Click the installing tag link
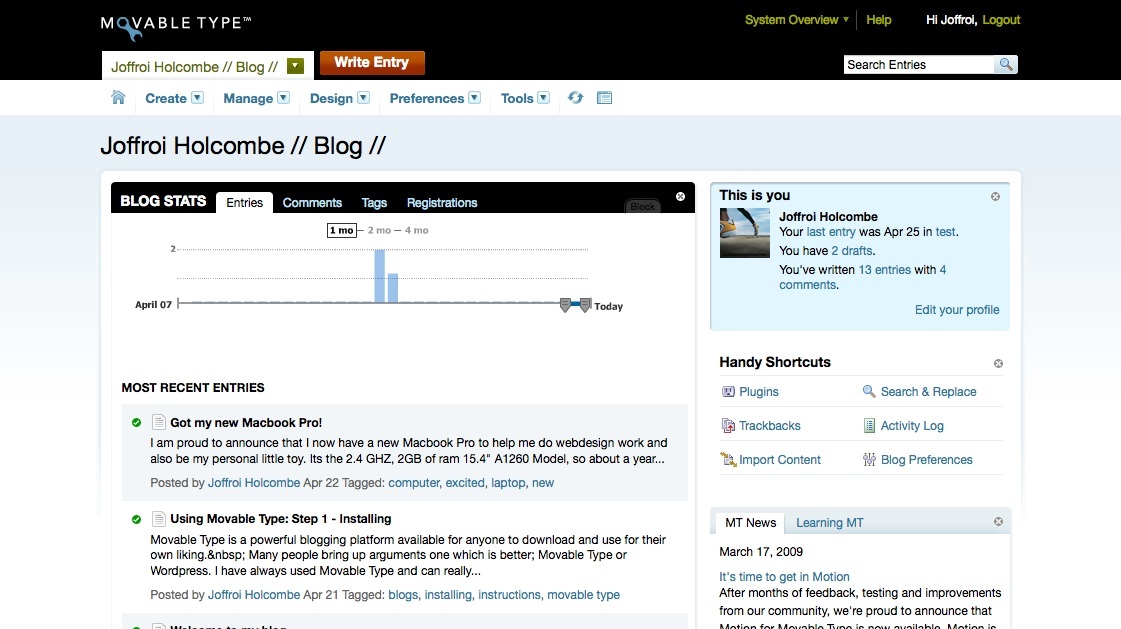This screenshot has height=629, width=1121. pos(448,595)
